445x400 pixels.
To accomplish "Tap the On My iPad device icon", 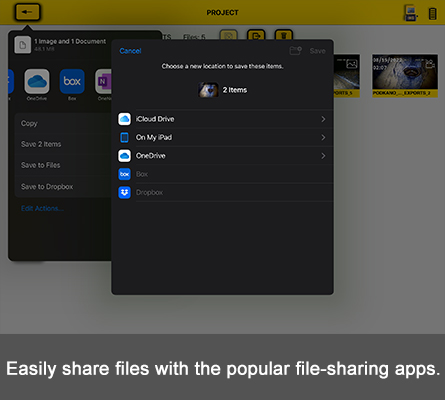I will click(124, 137).
